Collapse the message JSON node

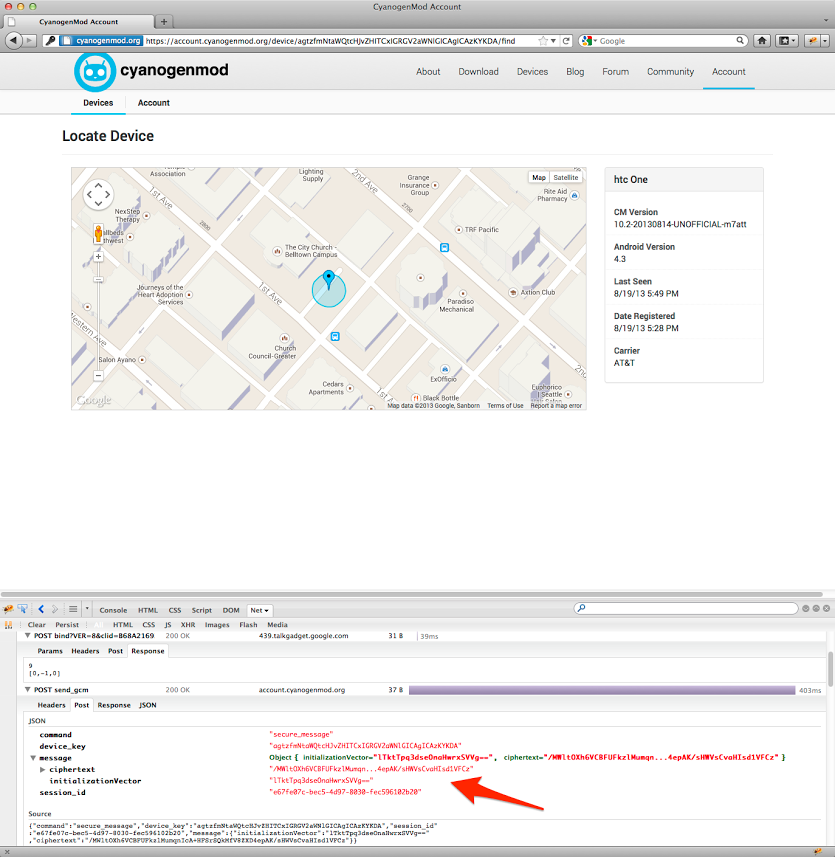(33, 758)
